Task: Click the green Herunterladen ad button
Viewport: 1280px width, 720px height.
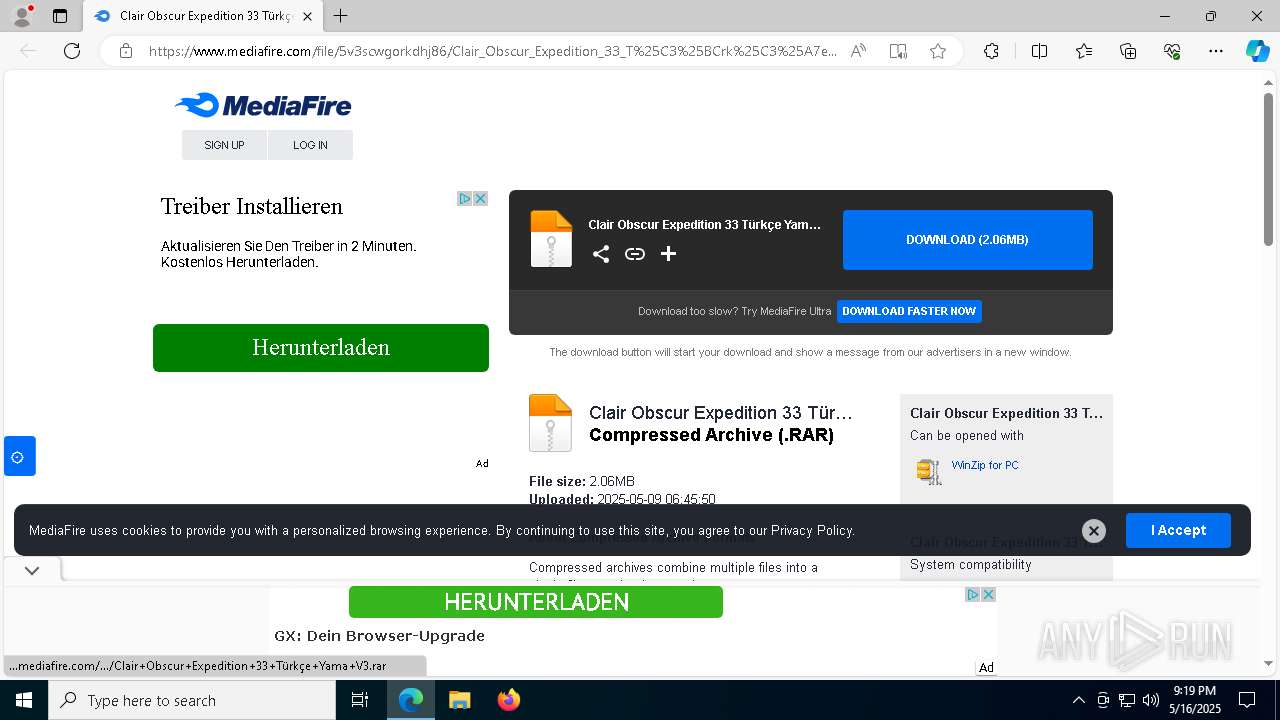Action: (321, 348)
